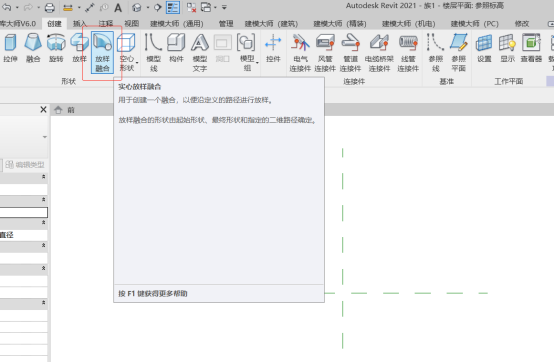Switch to the 注释 (Annotate) tab

point(106,24)
